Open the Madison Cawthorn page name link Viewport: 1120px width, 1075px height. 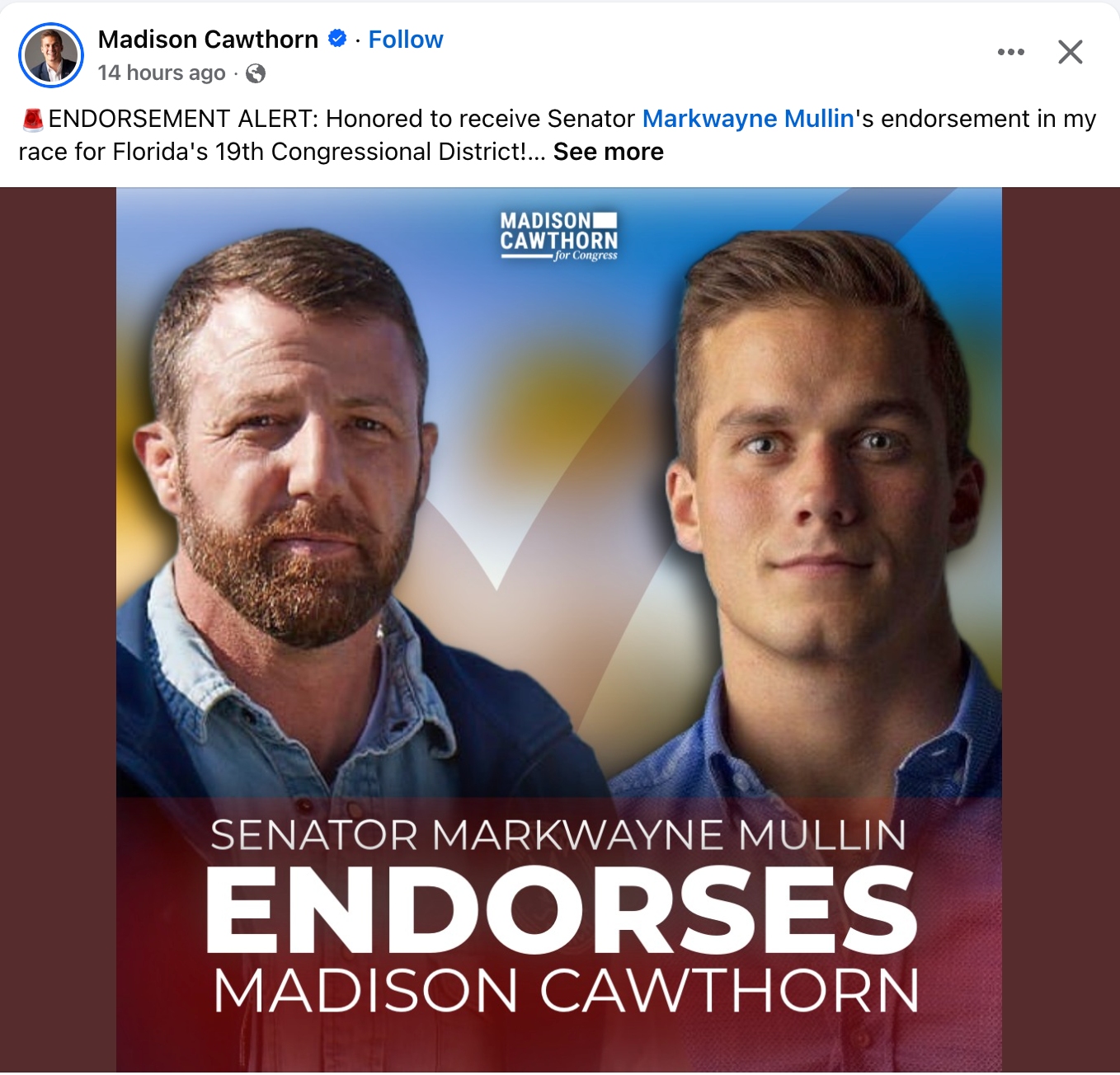click(208, 39)
